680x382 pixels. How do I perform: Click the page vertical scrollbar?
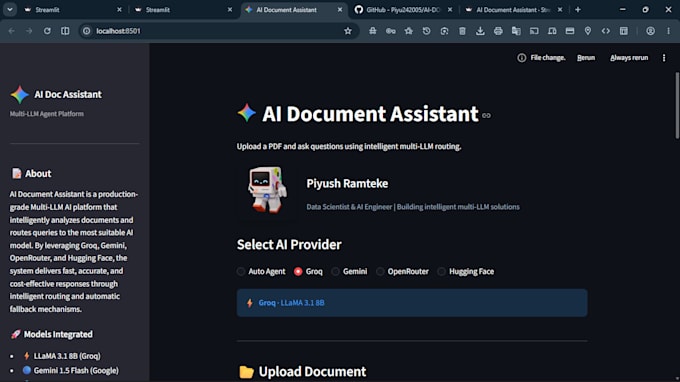pos(677,106)
